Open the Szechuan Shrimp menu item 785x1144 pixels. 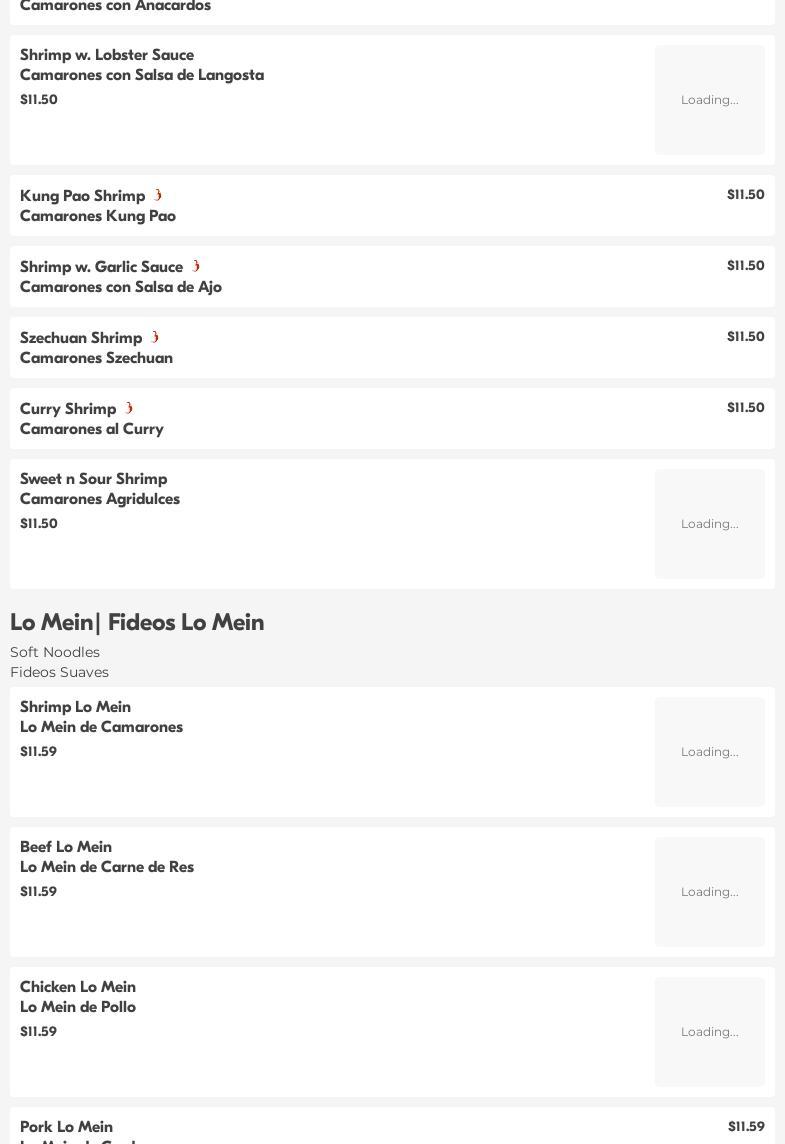[x=81, y=338]
